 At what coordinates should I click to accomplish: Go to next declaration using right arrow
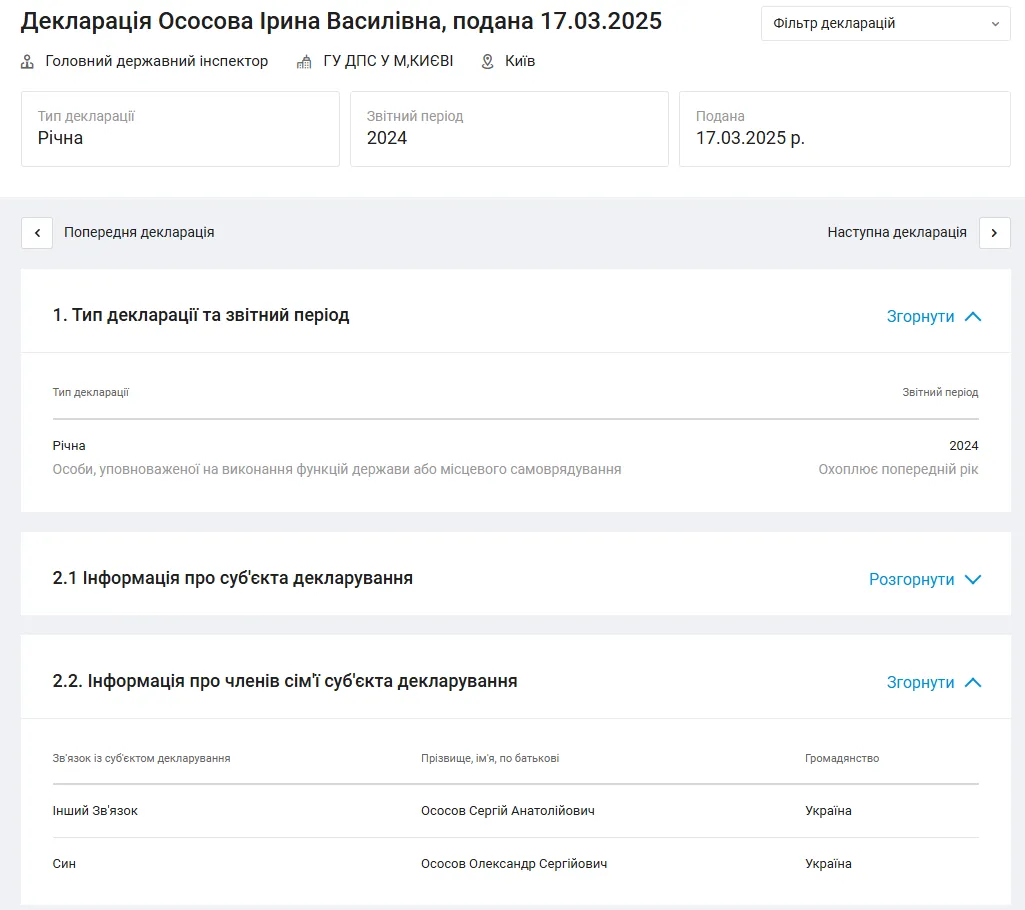click(x=994, y=233)
